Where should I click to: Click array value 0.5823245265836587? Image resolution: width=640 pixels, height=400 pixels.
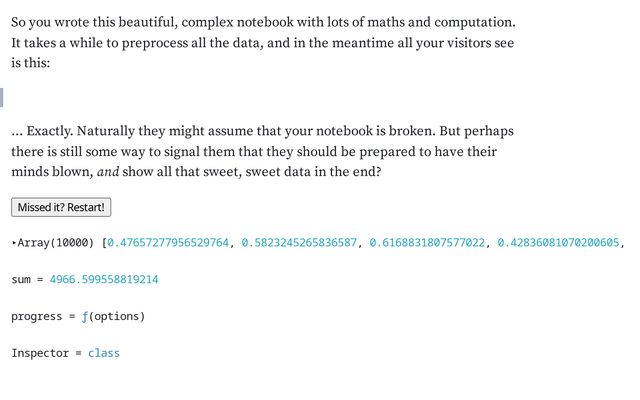tap(299, 243)
